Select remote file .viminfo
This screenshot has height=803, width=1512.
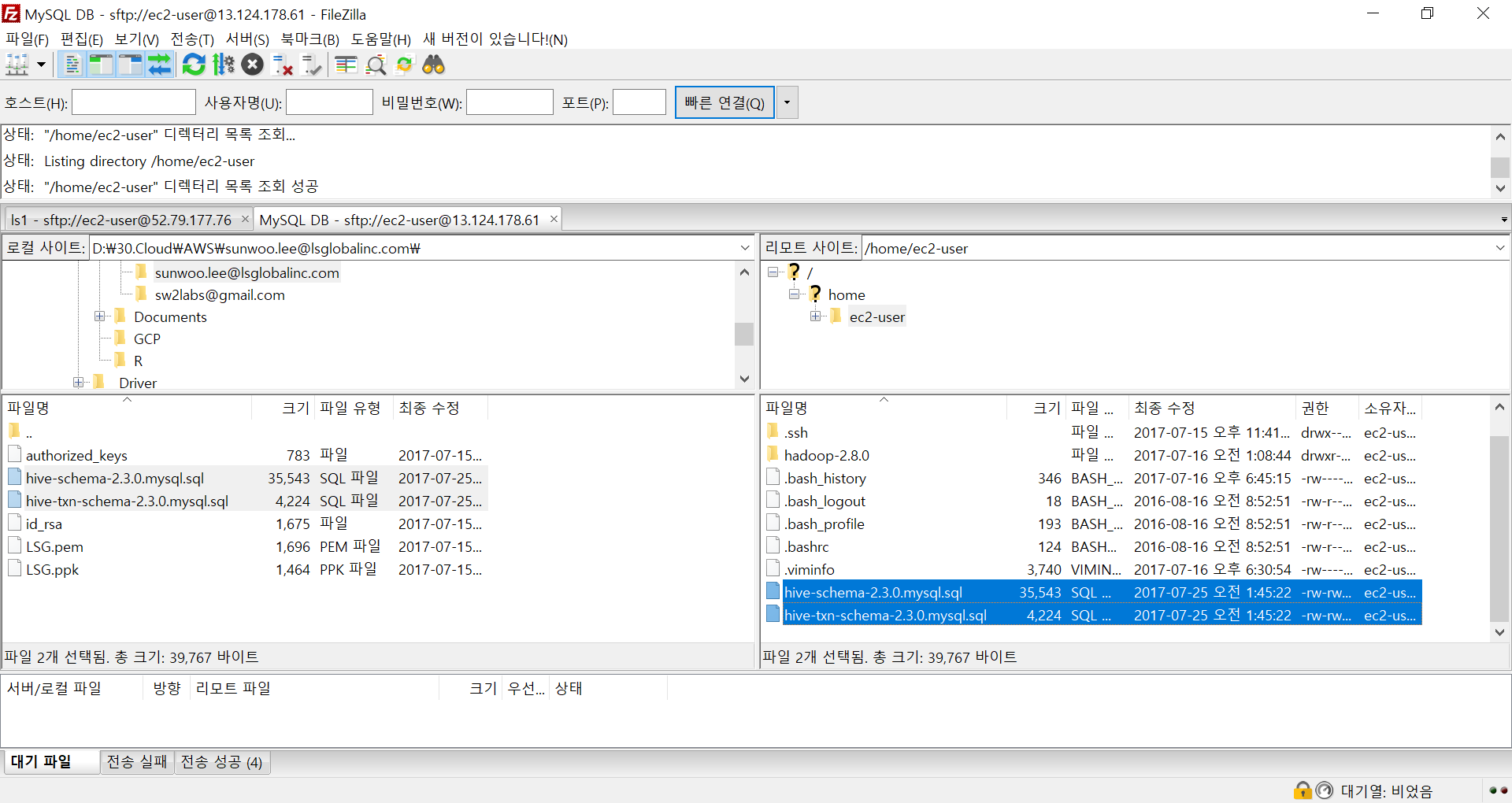[x=810, y=570]
